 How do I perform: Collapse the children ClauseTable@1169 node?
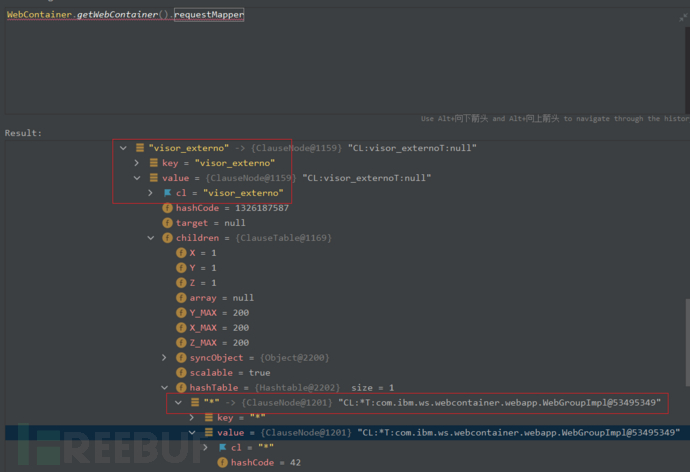point(151,238)
